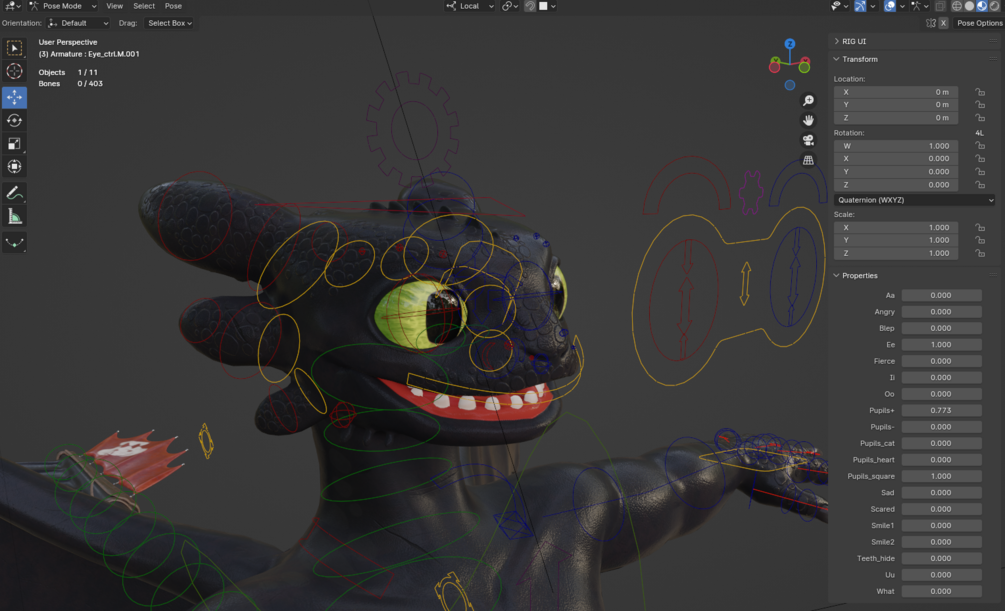Screen dimensions: 1005x611
Task: Adjust the Ee property slider
Action: (941, 344)
